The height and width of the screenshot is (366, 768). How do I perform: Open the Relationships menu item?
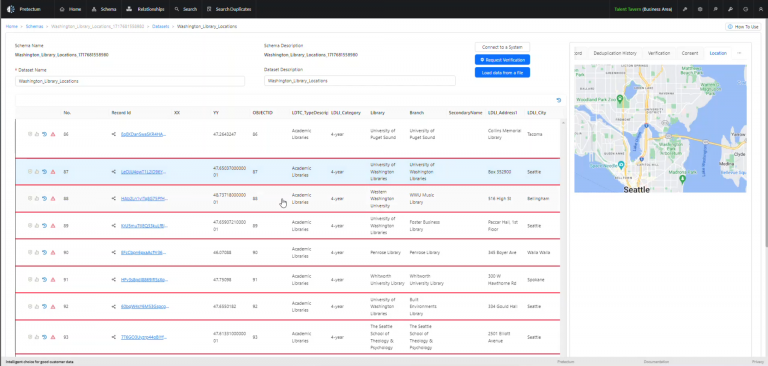coord(145,9)
